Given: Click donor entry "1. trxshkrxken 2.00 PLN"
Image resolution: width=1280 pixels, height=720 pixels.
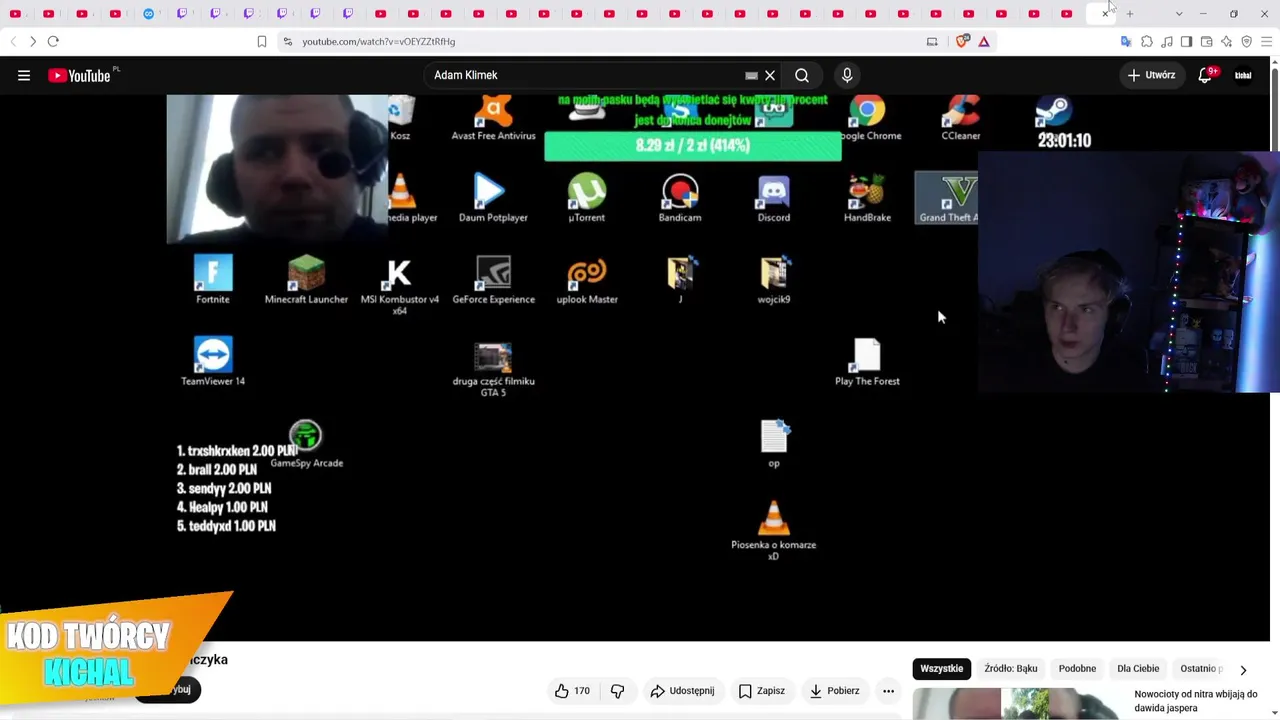Looking at the screenshot, I should coord(237,451).
